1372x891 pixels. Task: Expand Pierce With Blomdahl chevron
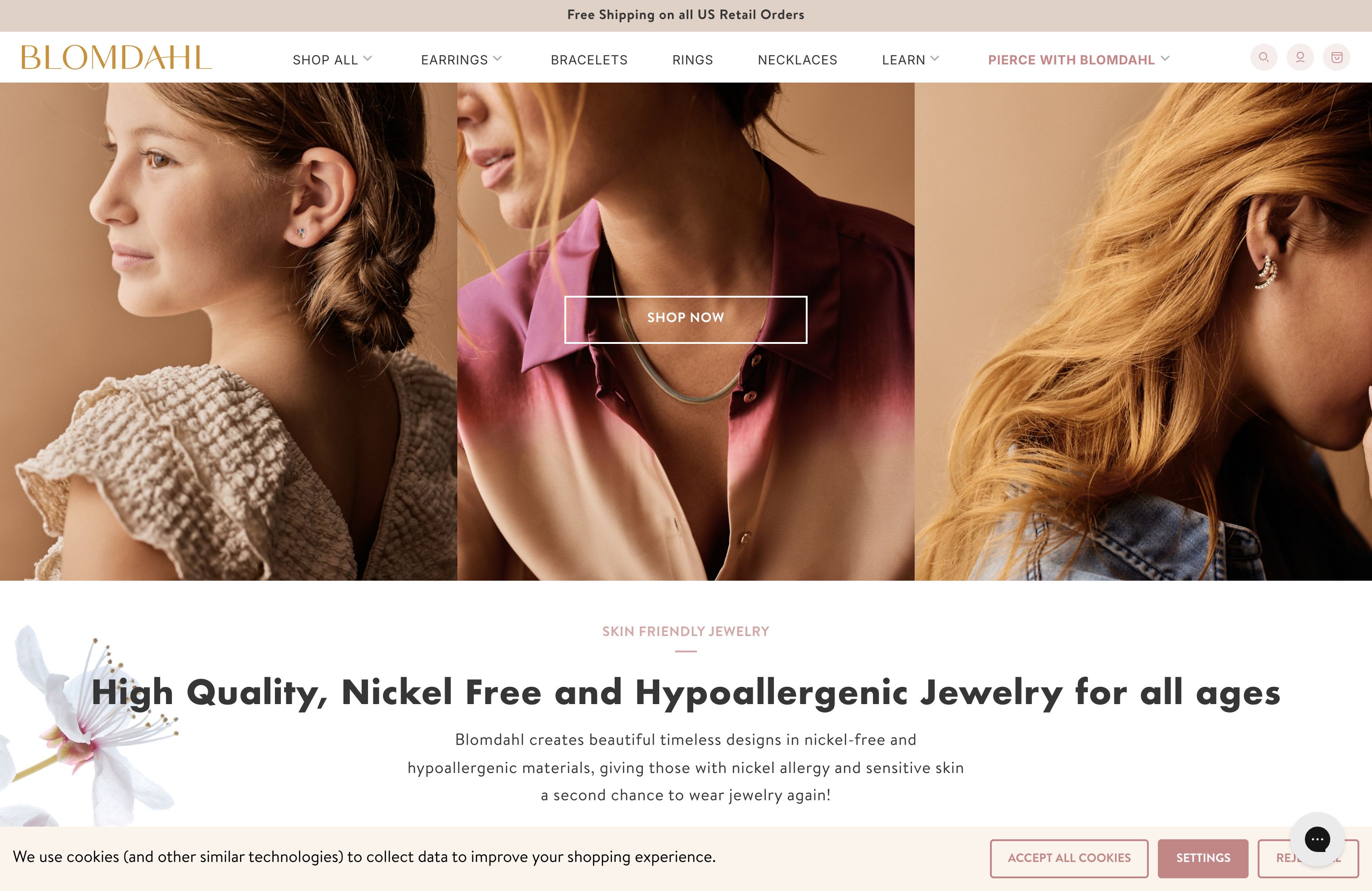(x=1165, y=58)
